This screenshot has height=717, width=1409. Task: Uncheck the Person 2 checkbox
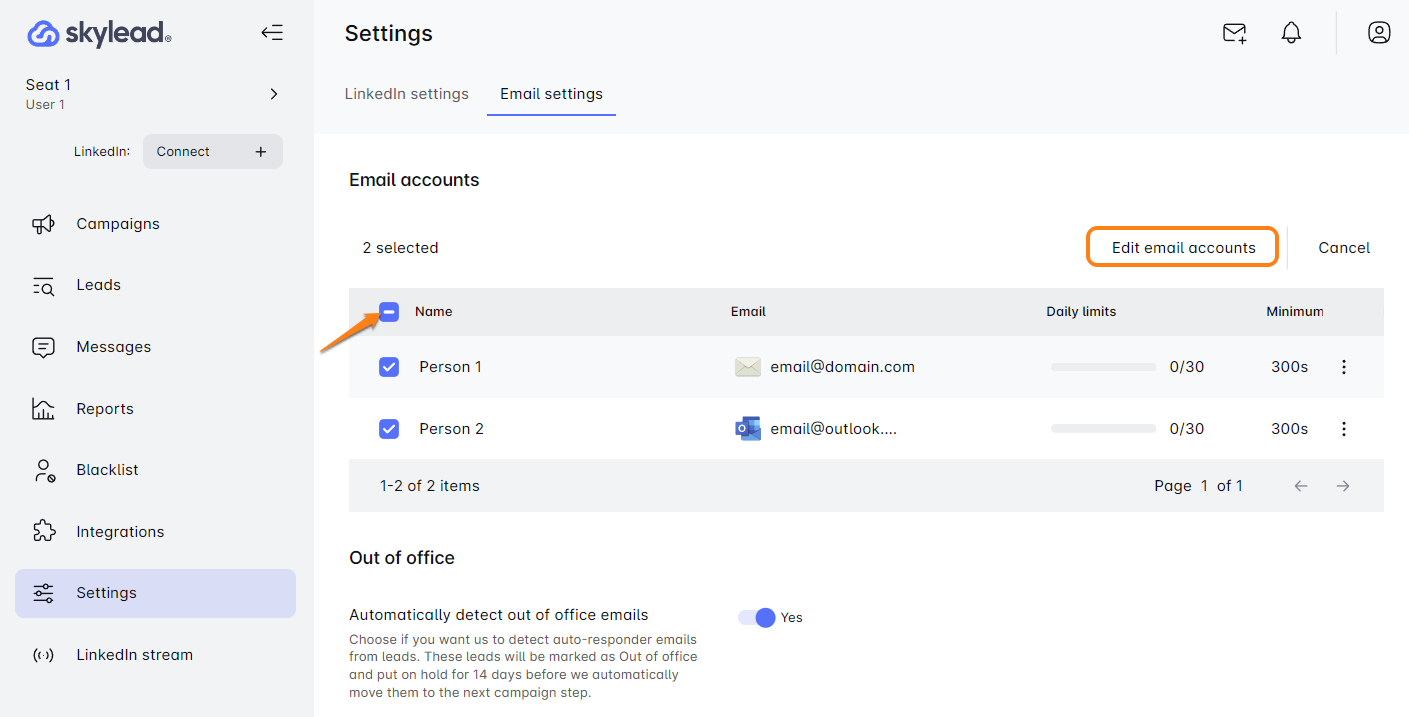[x=389, y=429]
